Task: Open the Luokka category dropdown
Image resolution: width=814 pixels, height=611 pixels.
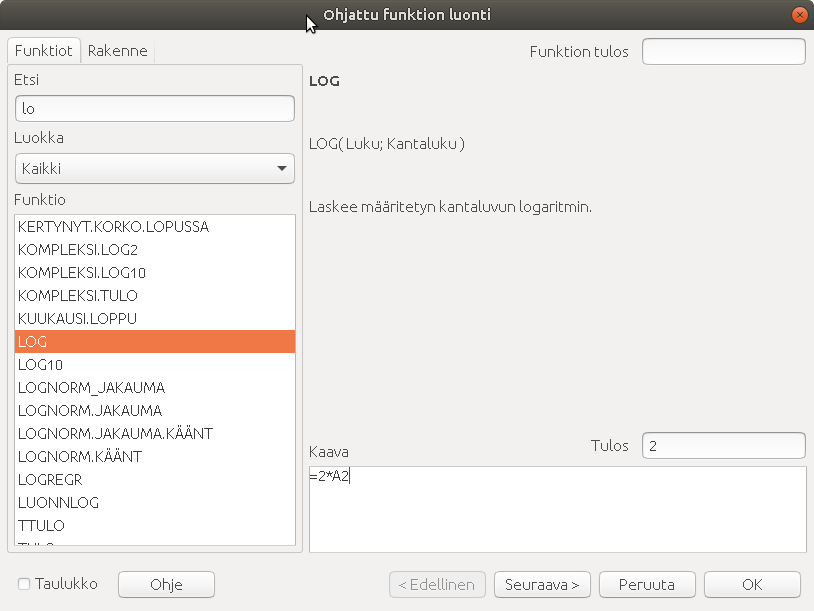Action: click(x=155, y=169)
